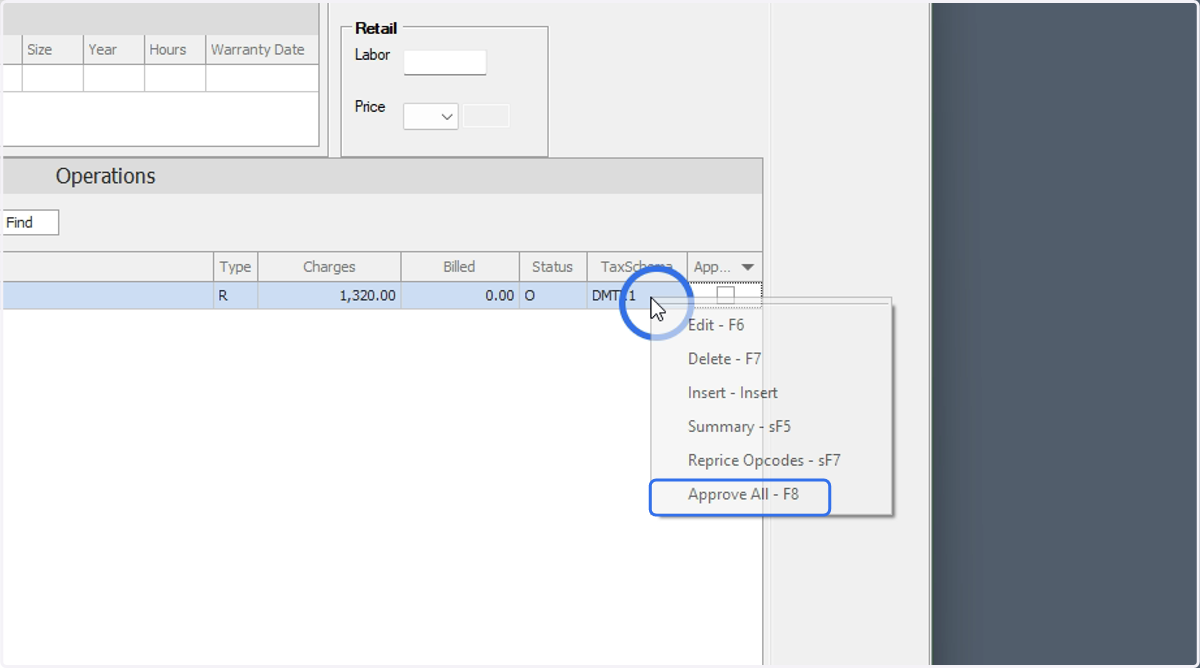Screen dimensions: 1200x668
Task: Sort by the Type column header
Action: [x=236, y=267]
